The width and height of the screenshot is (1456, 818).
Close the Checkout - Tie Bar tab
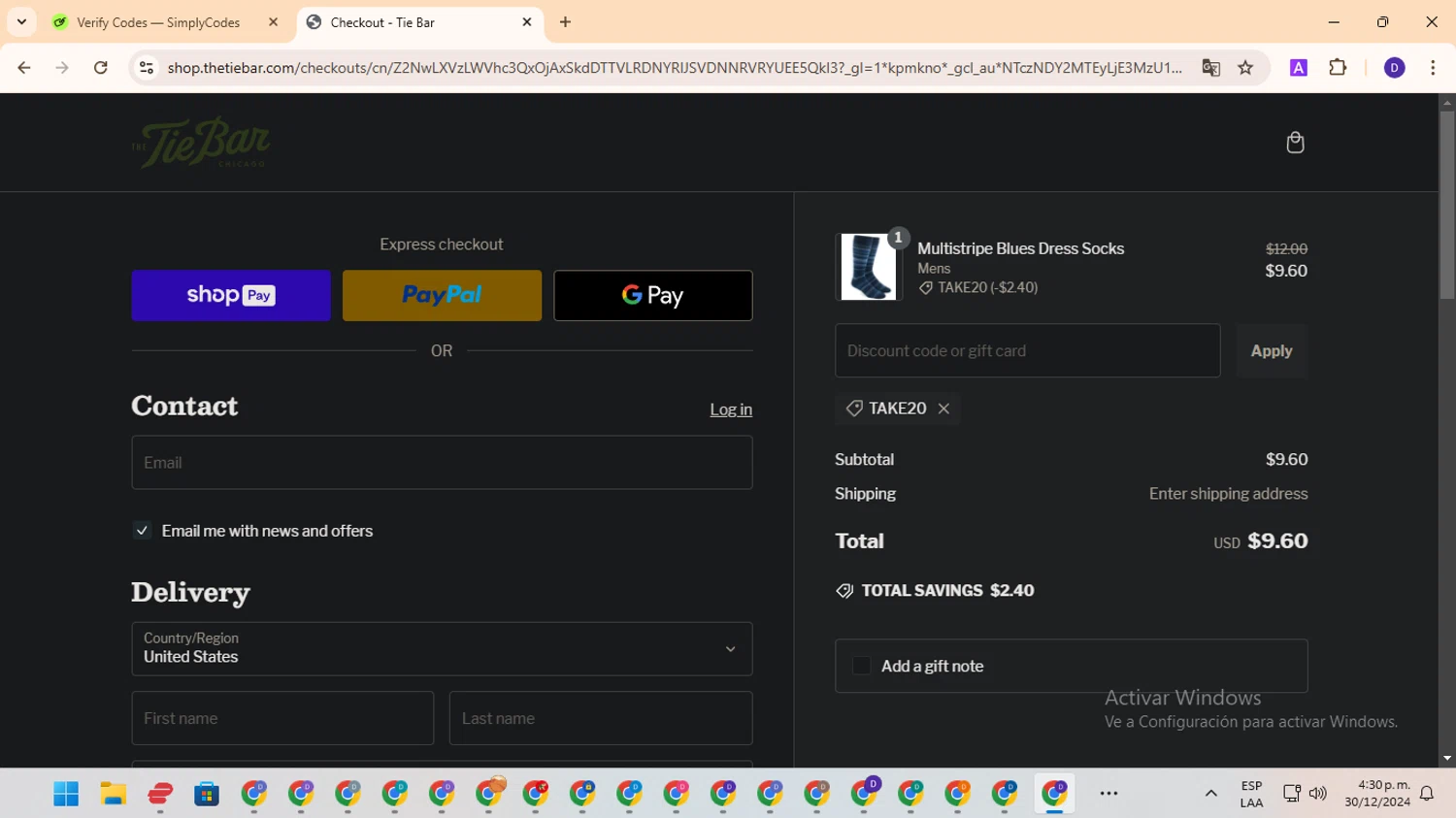[x=527, y=22]
